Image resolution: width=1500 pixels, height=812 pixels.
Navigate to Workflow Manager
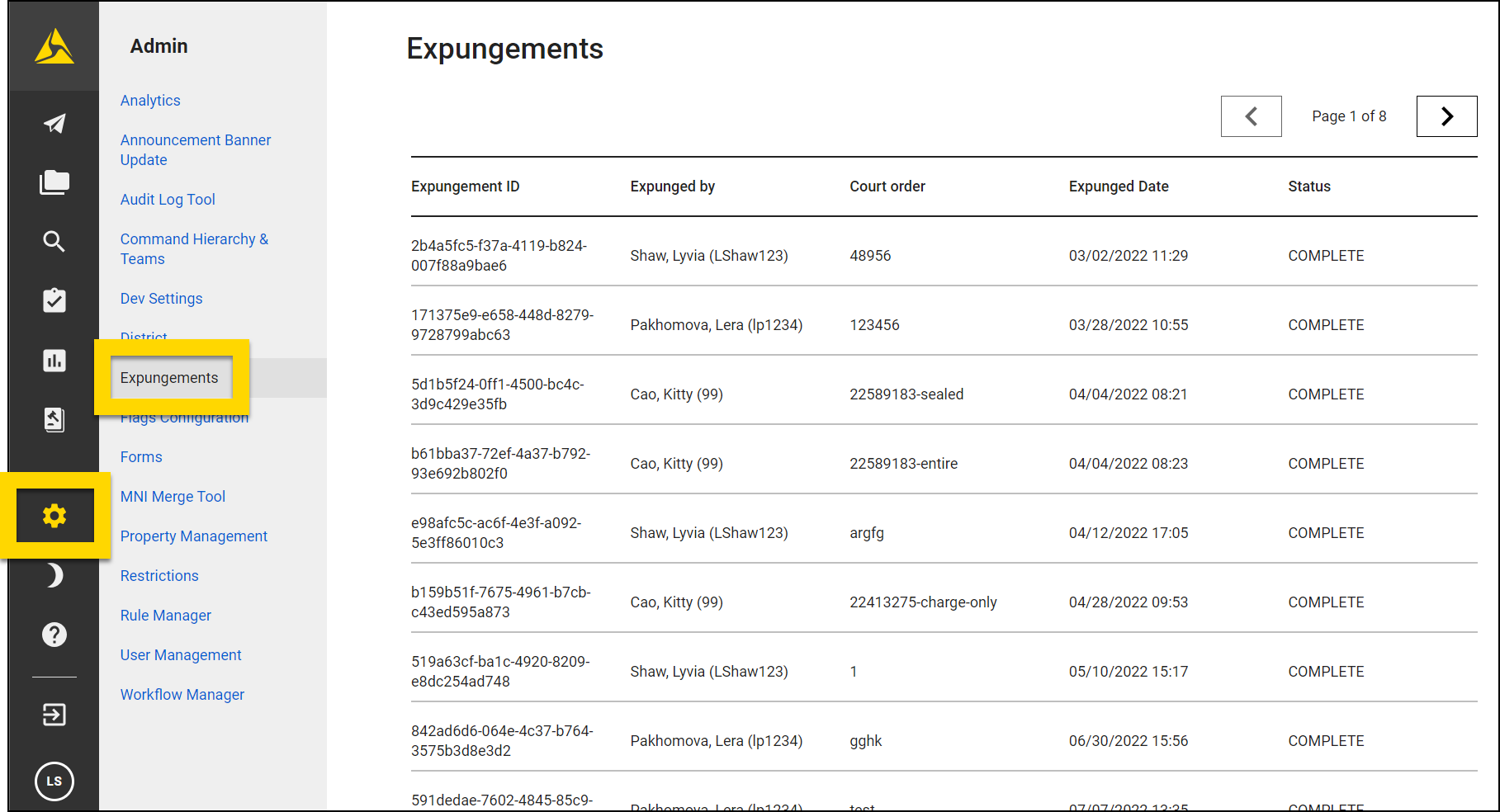[x=182, y=695]
